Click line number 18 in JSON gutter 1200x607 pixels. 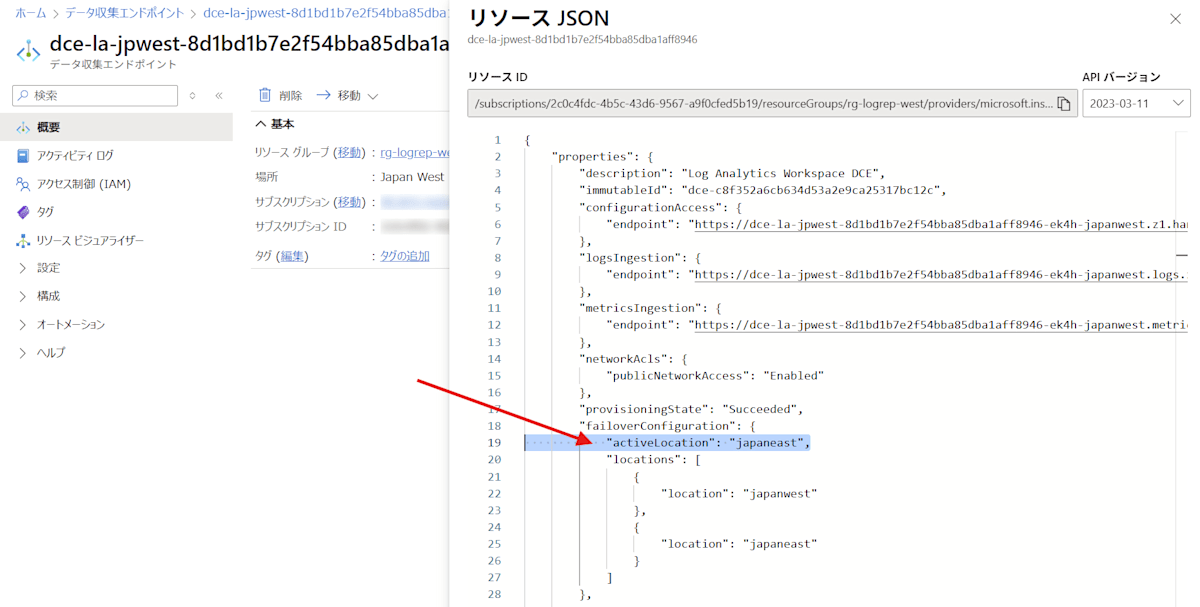tap(494, 426)
